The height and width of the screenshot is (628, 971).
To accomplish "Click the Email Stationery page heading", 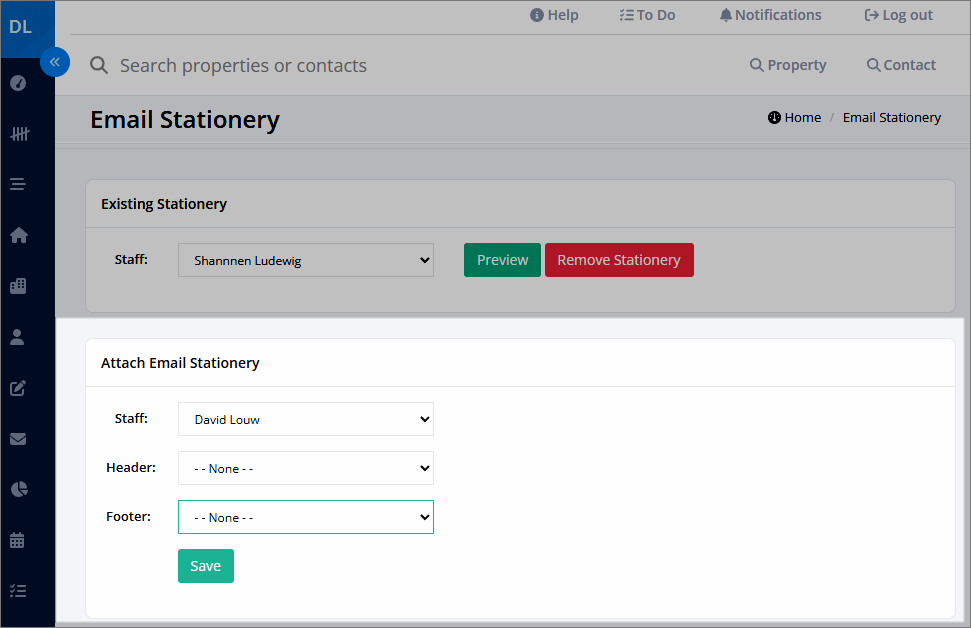I will click(x=185, y=120).
